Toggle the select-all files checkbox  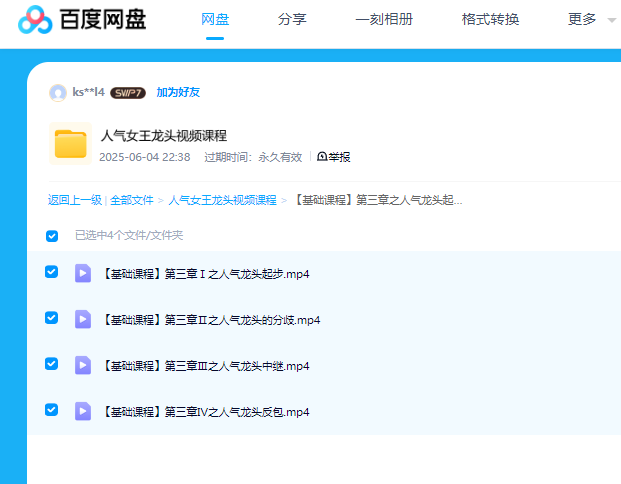(x=52, y=236)
